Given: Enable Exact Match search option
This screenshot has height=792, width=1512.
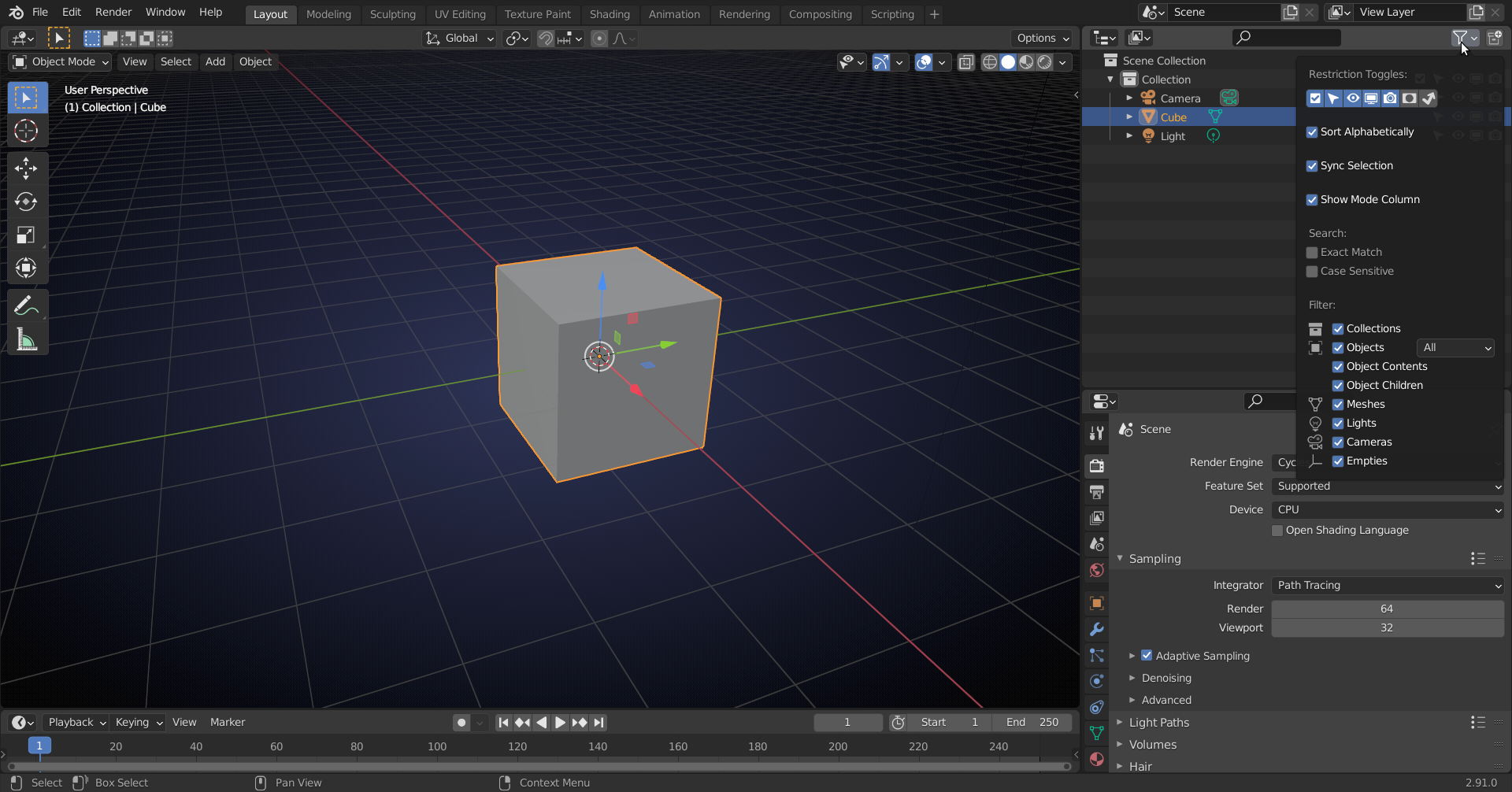Looking at the screenshot, I should pos(1312,253).
